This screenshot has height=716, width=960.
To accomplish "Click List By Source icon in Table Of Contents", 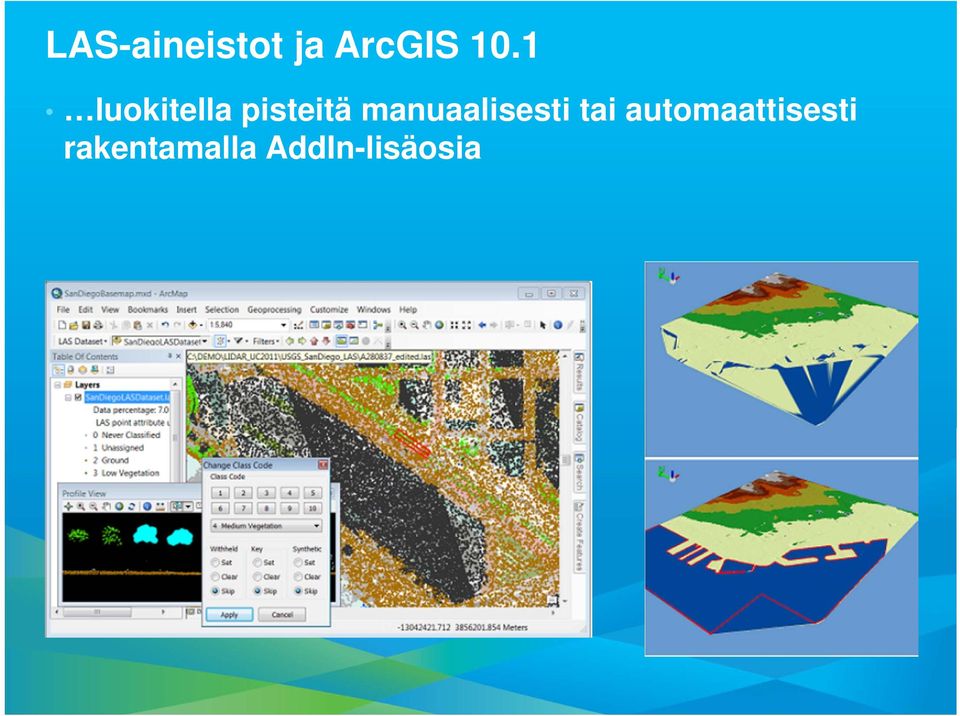I will pos(70,370).
